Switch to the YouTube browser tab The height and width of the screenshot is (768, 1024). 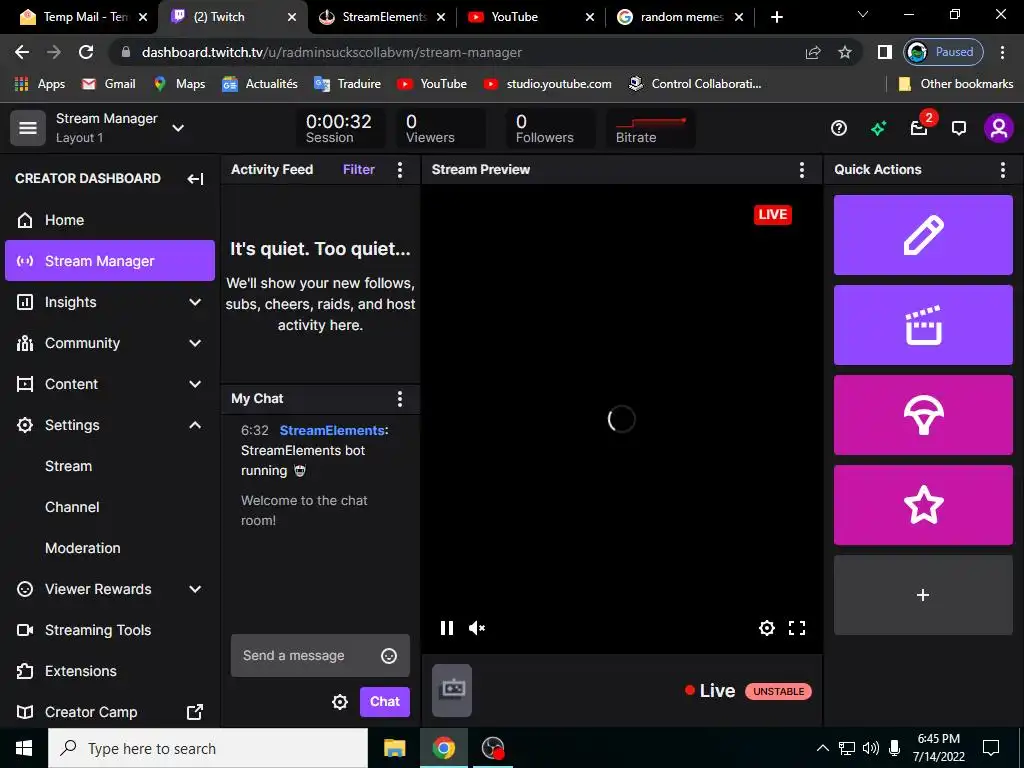[530, 17]
